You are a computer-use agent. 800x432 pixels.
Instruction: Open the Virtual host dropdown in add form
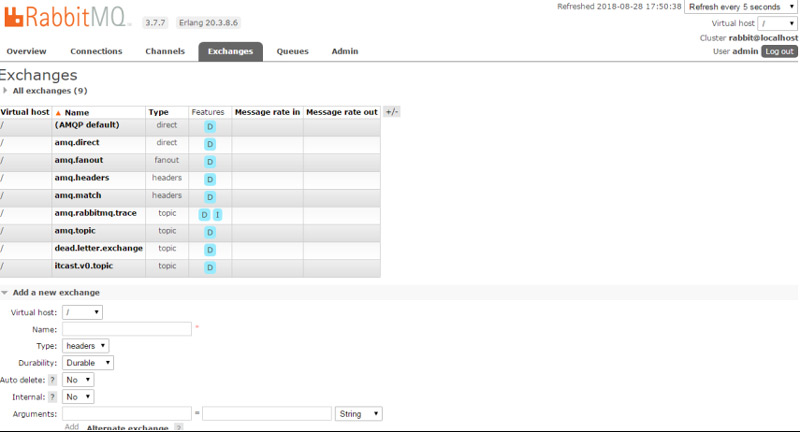click(x=82, y=312)
